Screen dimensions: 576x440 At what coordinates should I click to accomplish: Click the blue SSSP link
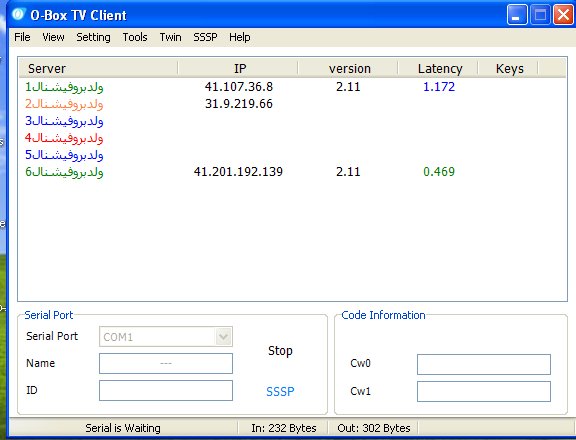pos(280,392)
